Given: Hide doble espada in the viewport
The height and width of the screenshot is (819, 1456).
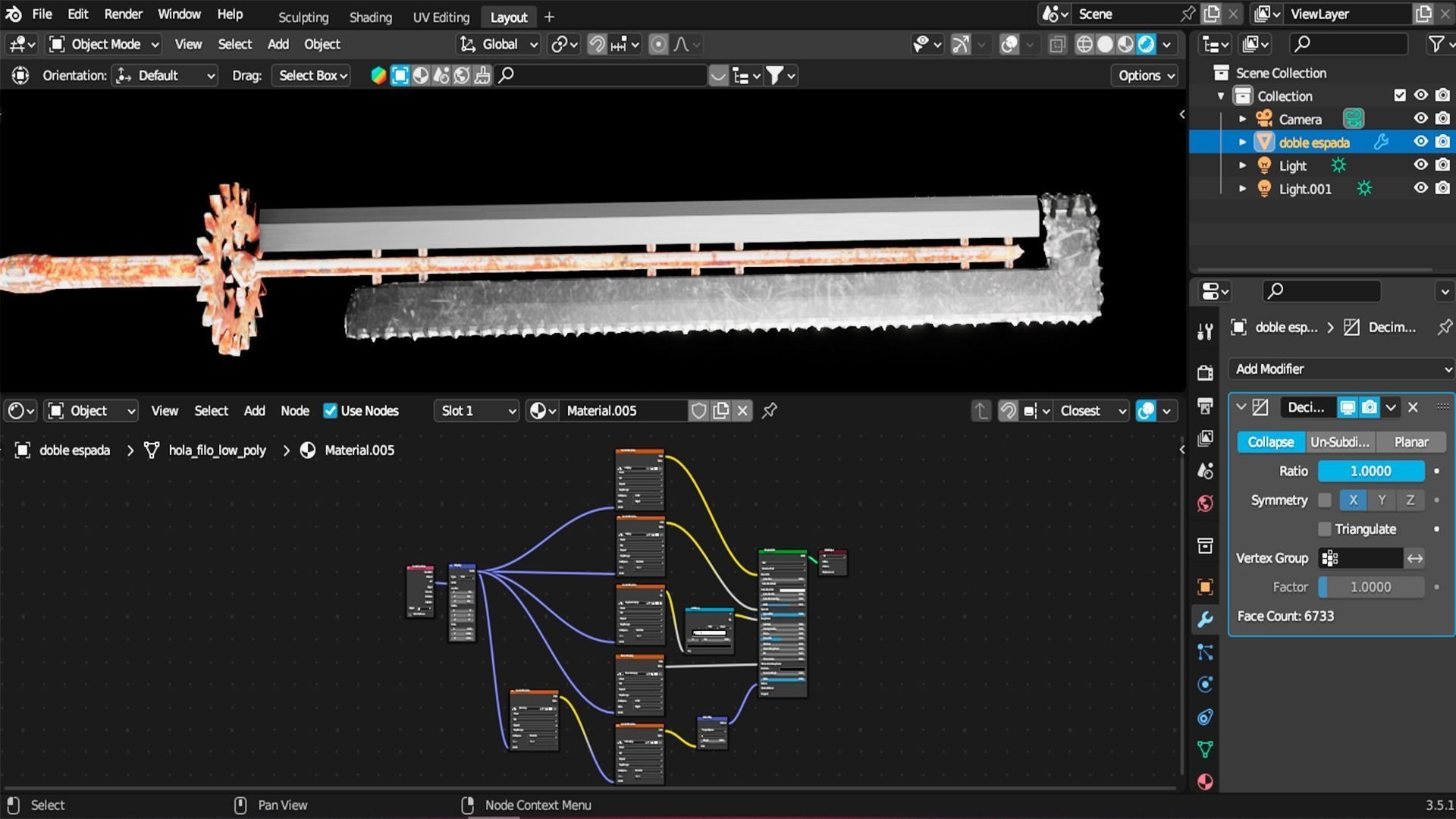Looking at the screenshot, I should point(1420,141).
